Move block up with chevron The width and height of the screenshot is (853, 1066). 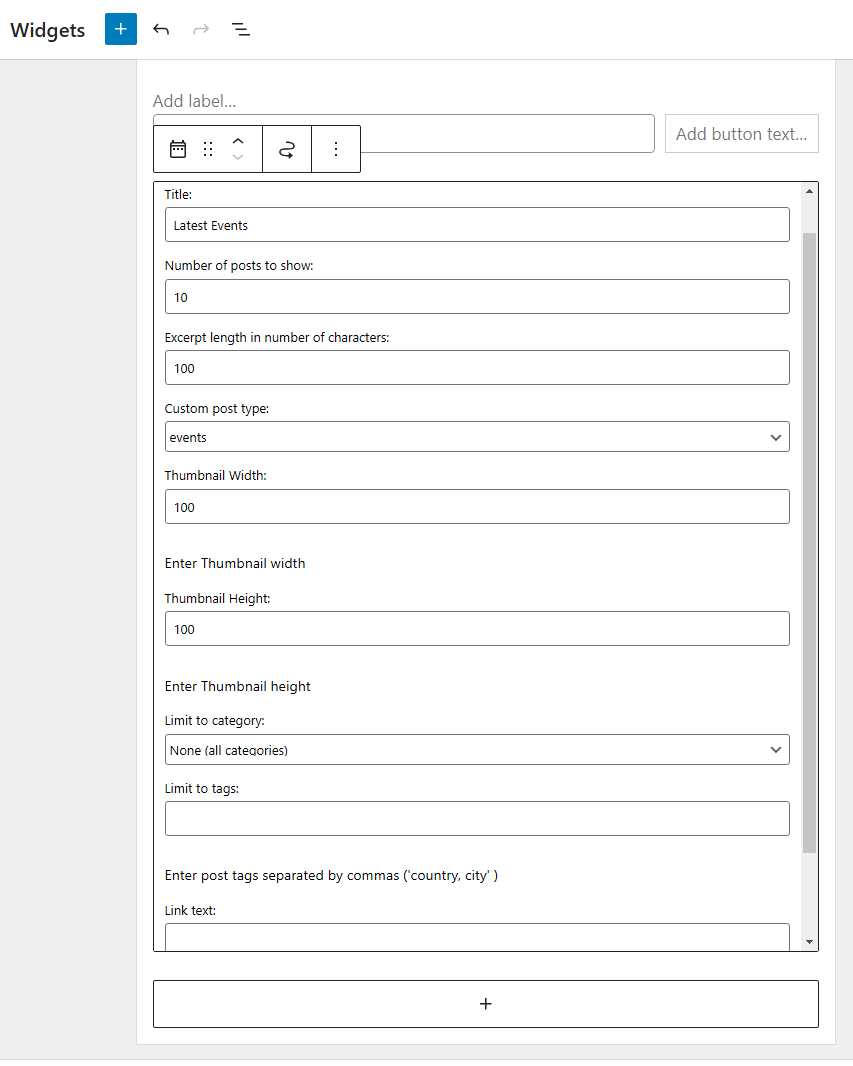[x=238, y=141]
